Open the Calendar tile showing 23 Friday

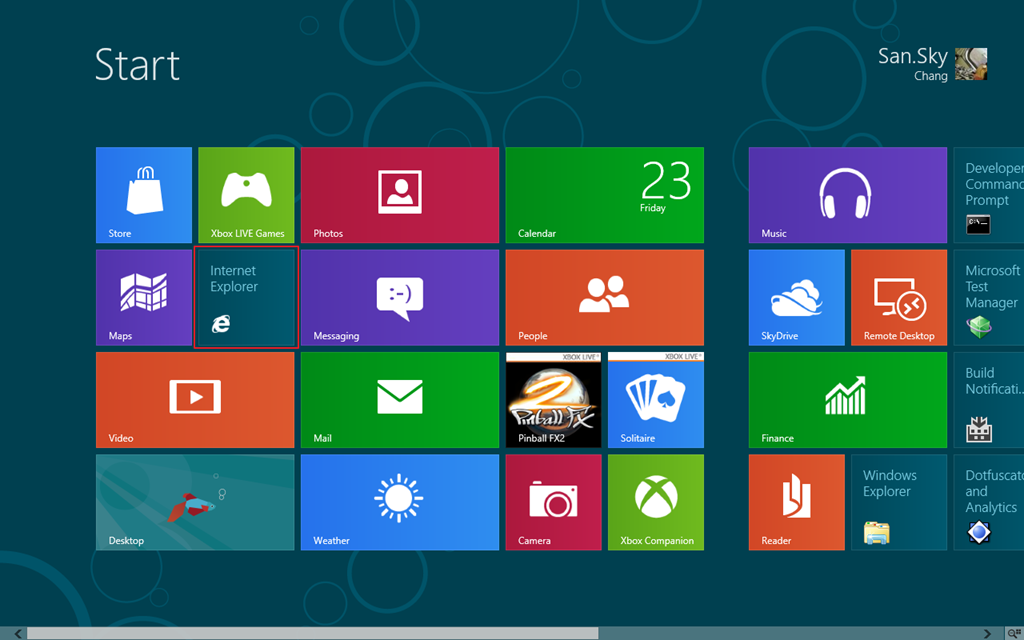click(605, 195)
